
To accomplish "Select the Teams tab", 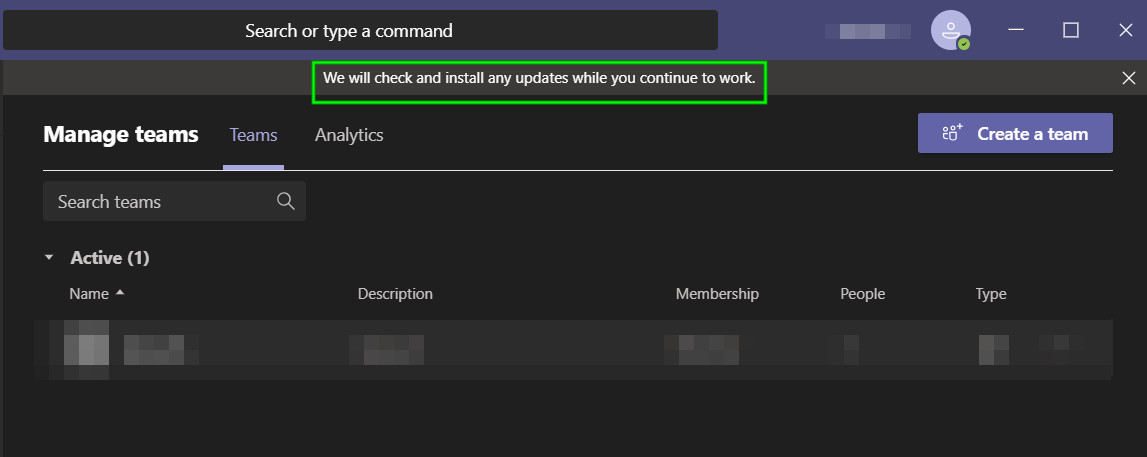I will coord(253,134).
